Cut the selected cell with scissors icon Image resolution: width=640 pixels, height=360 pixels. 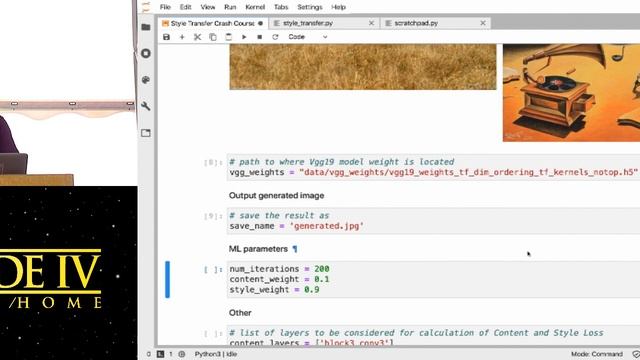click(x=198, y=37)
